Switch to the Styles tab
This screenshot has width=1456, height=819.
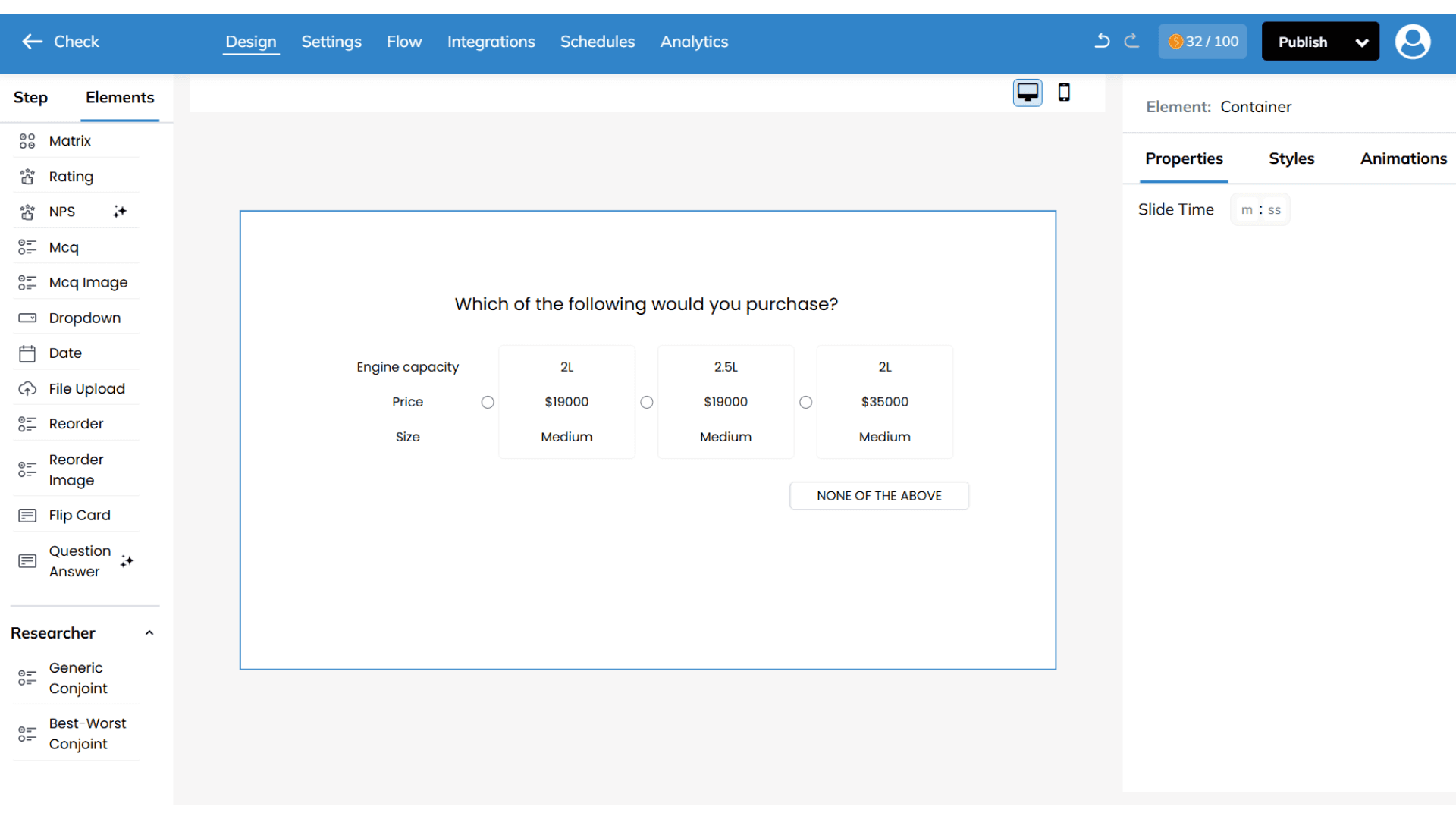pos(1291,158)
